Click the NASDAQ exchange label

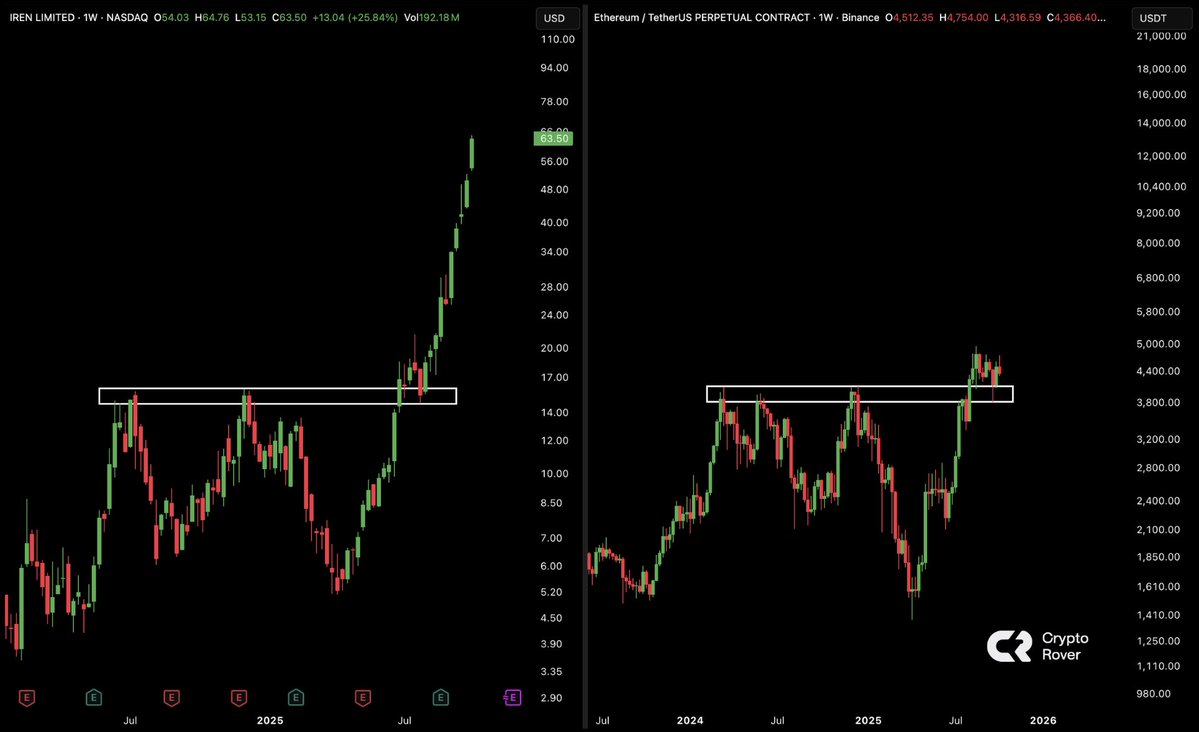(x=127, y=18)
